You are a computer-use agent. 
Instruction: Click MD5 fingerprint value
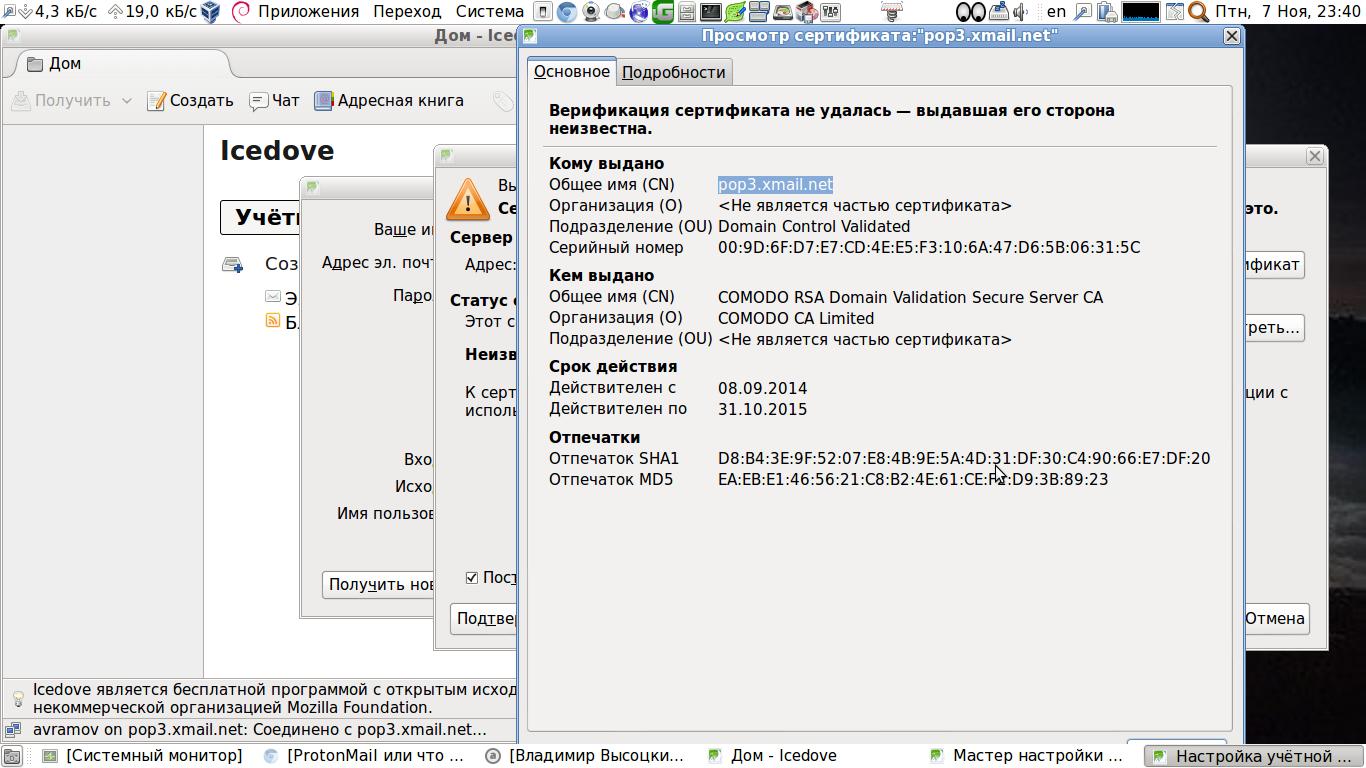913,479
